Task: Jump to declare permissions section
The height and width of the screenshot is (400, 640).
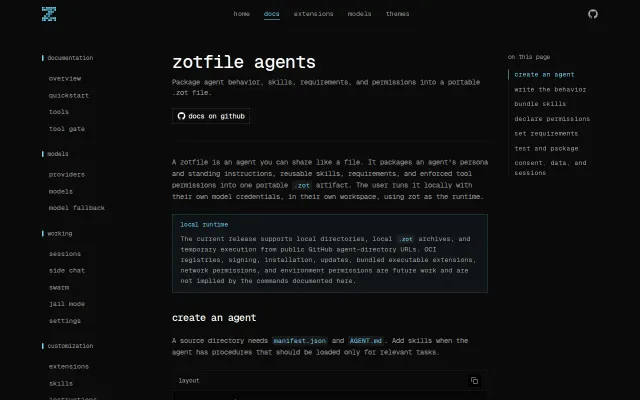Action: click(x=552, y=119)
